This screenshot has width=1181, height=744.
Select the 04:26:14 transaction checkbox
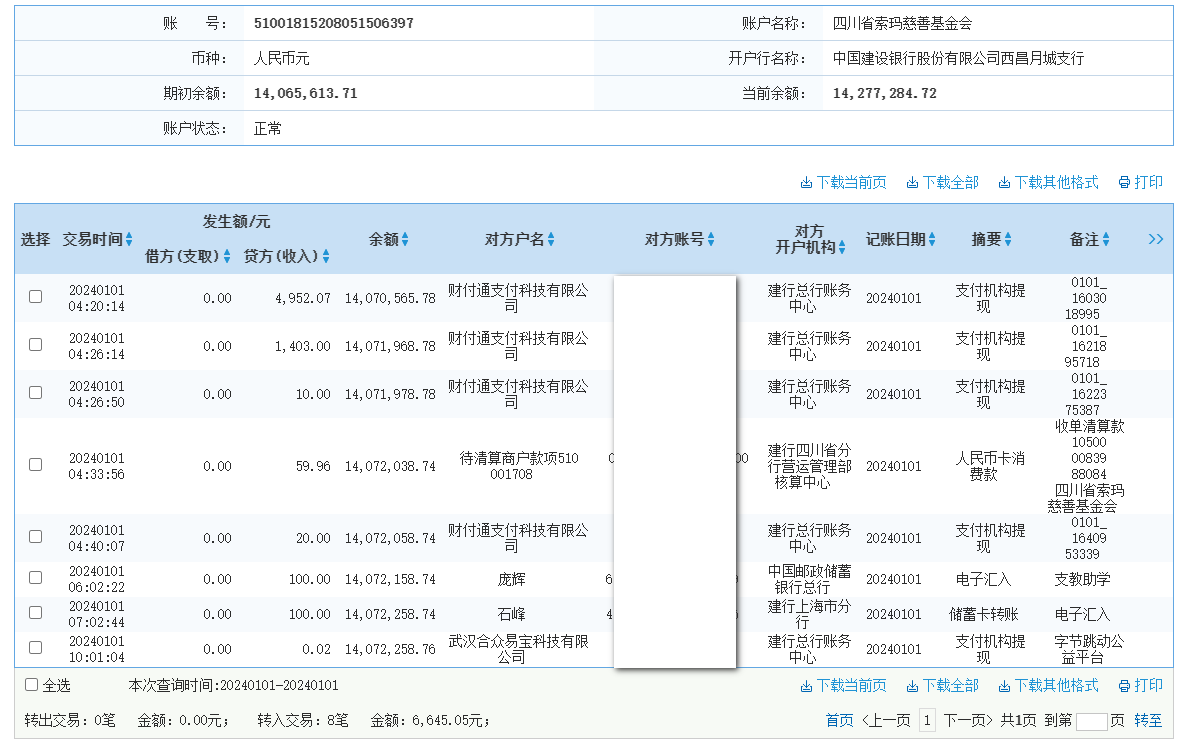35,345
